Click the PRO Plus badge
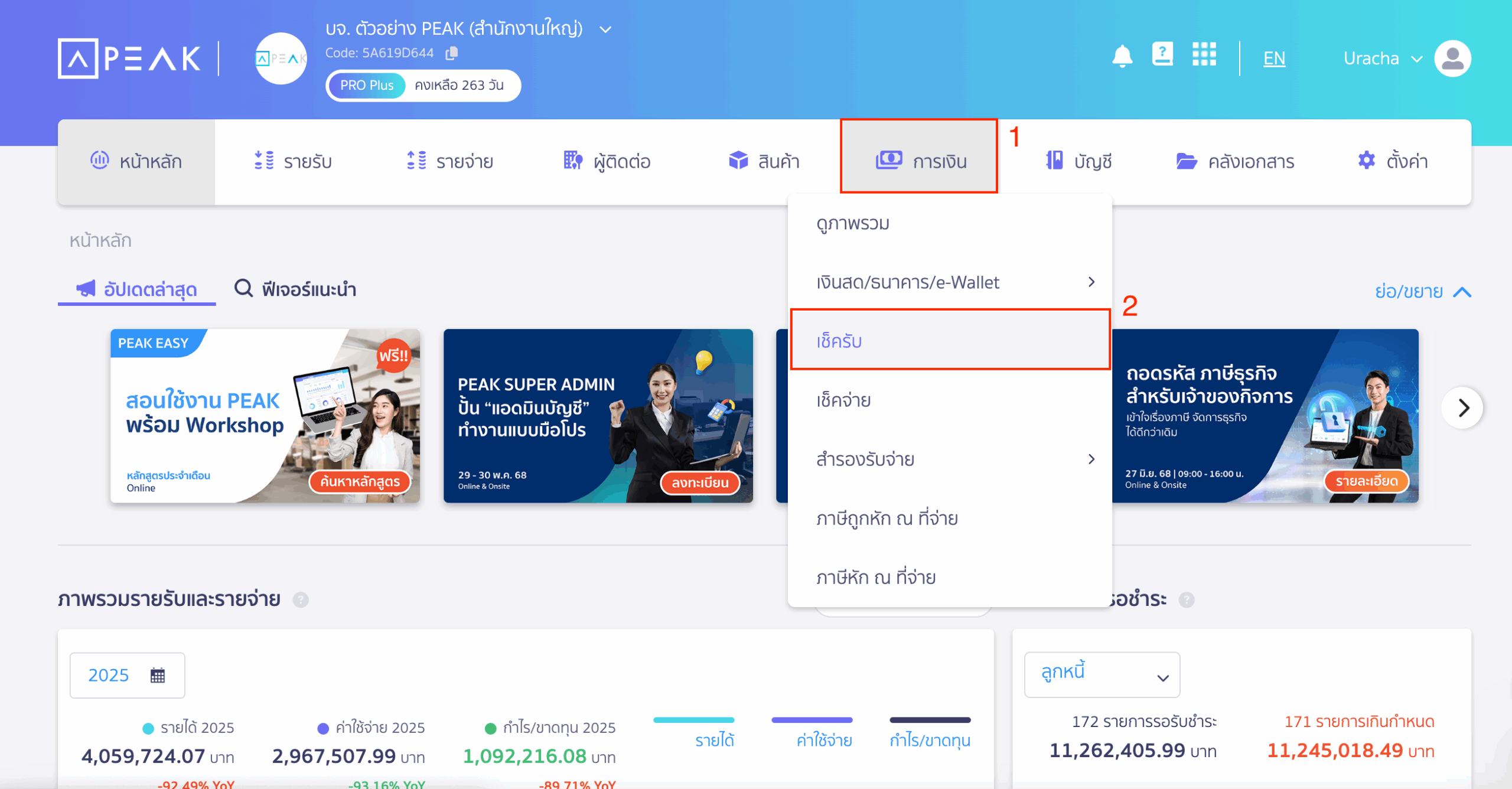The width and height of the screenshot is (1512, 789). tap(367, 85)
